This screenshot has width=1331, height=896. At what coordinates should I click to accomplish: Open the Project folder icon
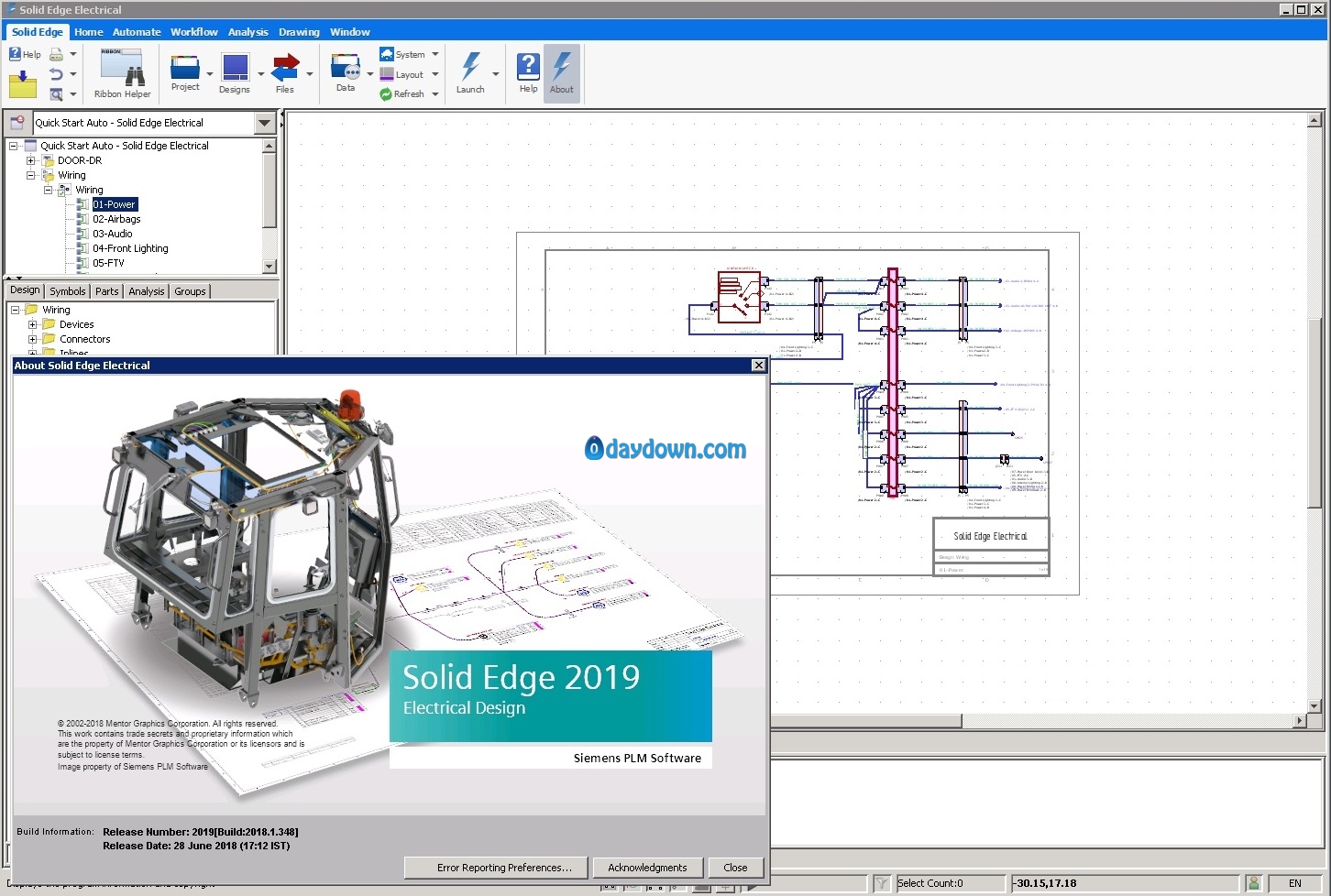[185, 67]
